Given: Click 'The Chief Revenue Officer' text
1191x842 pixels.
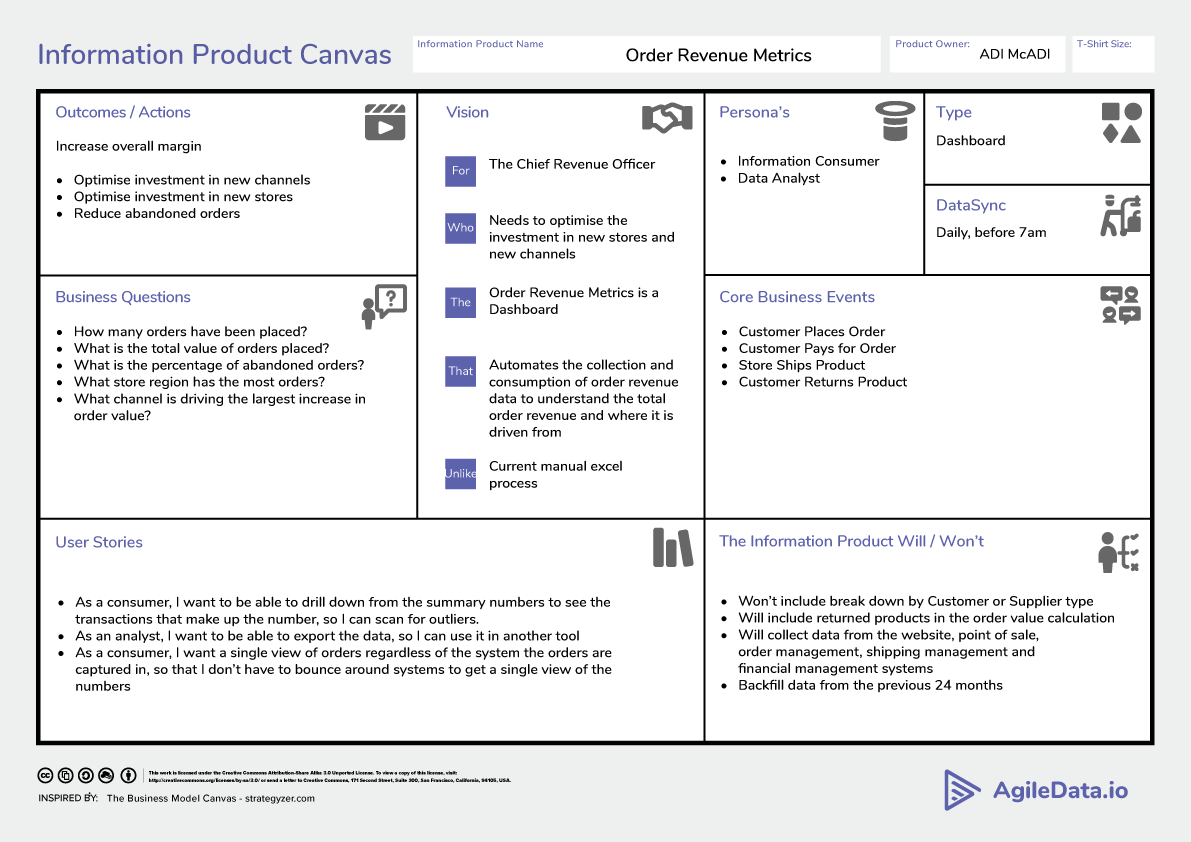Looking at the screenshot, I should (x=572, y=164).
